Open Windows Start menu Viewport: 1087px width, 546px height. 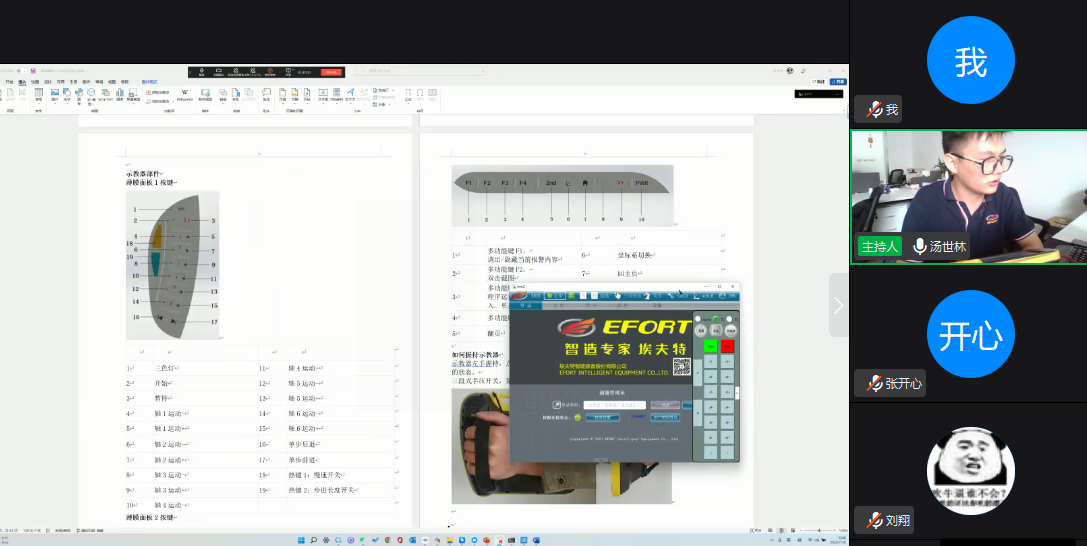(x=301, y=540)
